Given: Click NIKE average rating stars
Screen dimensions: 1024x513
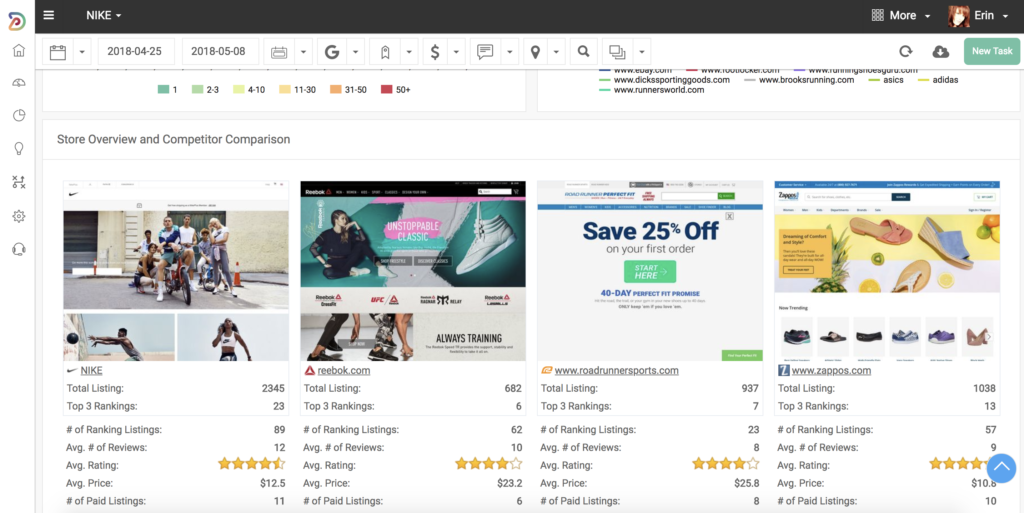Looking at the screenshot, I should point(251,464).
